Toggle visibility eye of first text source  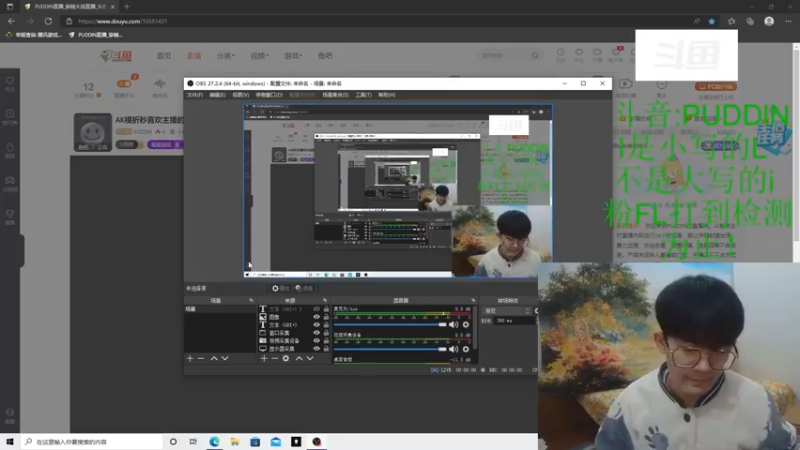pos(316,309)
